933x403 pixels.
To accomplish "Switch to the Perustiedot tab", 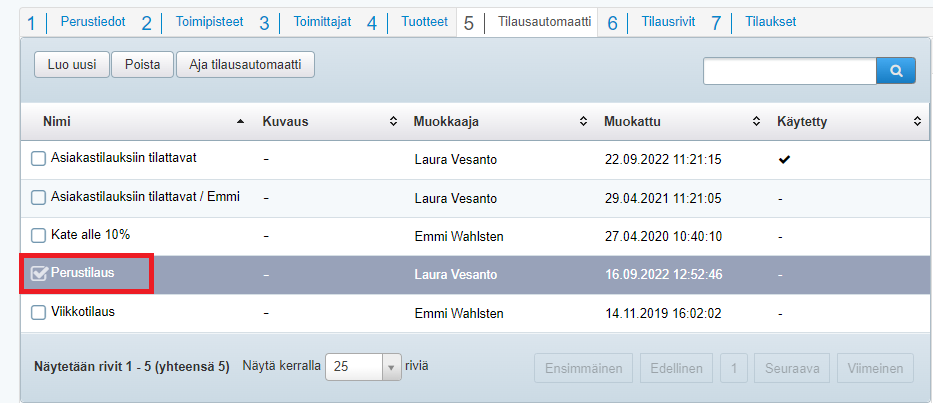I will tap(92, 22).
